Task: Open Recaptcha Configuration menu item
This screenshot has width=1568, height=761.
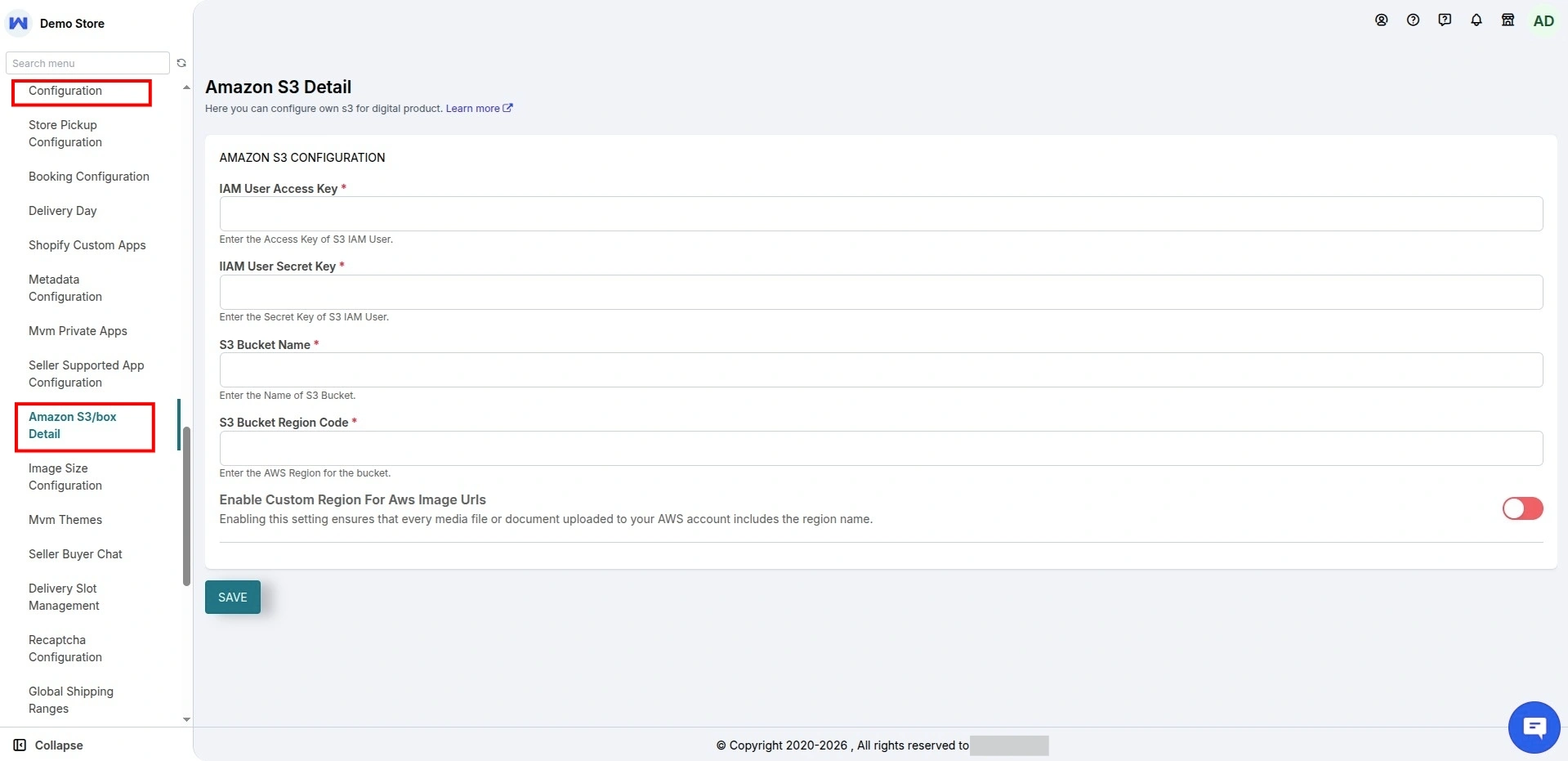Action: 65,648
